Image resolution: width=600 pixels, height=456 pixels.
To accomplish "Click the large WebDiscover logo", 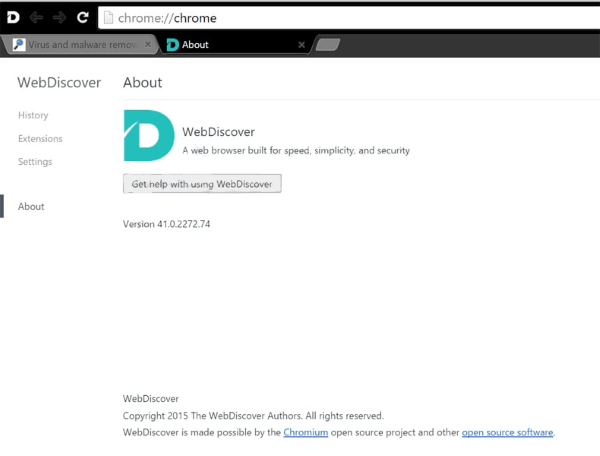I will pyautogui.click(x=149, y=135).
